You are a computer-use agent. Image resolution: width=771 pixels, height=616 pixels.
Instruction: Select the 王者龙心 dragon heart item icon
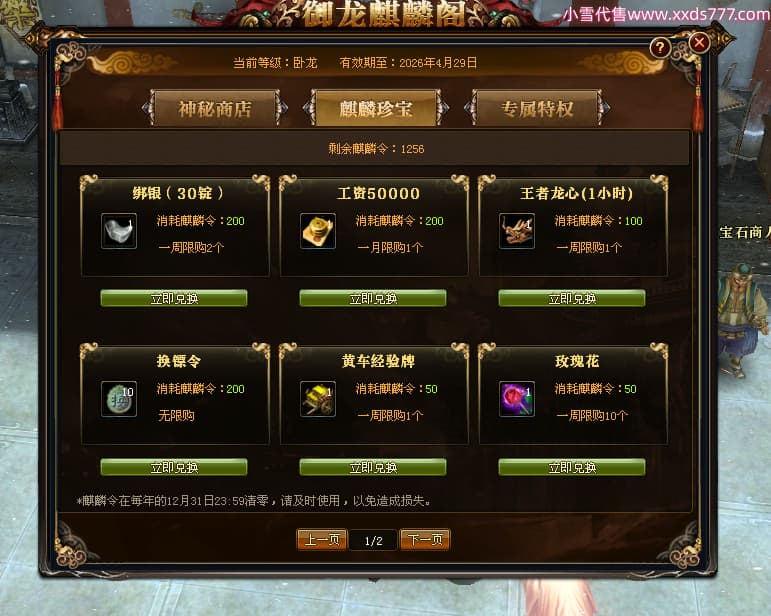pyautogui.click(x=517, y=231)
